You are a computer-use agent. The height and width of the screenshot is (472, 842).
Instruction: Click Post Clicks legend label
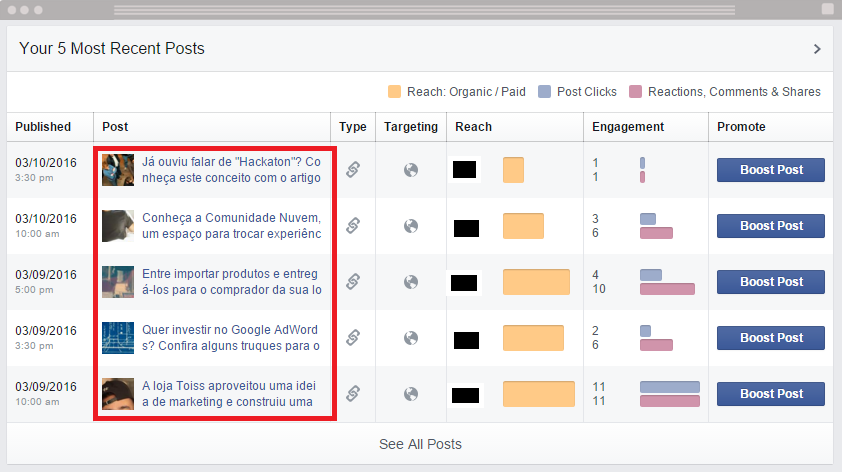pos(586,92)
